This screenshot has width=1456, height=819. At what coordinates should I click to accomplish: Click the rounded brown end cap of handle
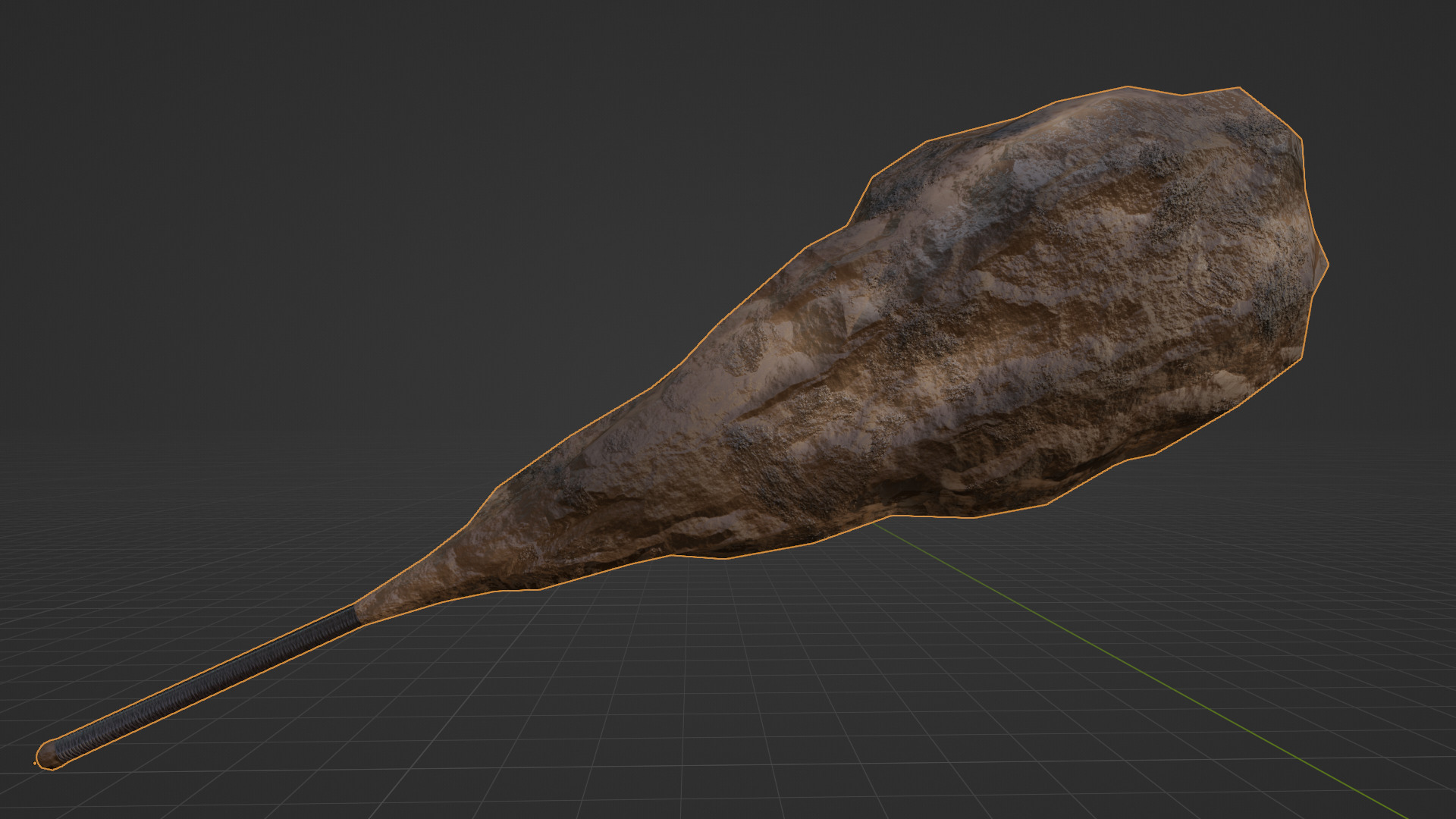pos(48,755)
